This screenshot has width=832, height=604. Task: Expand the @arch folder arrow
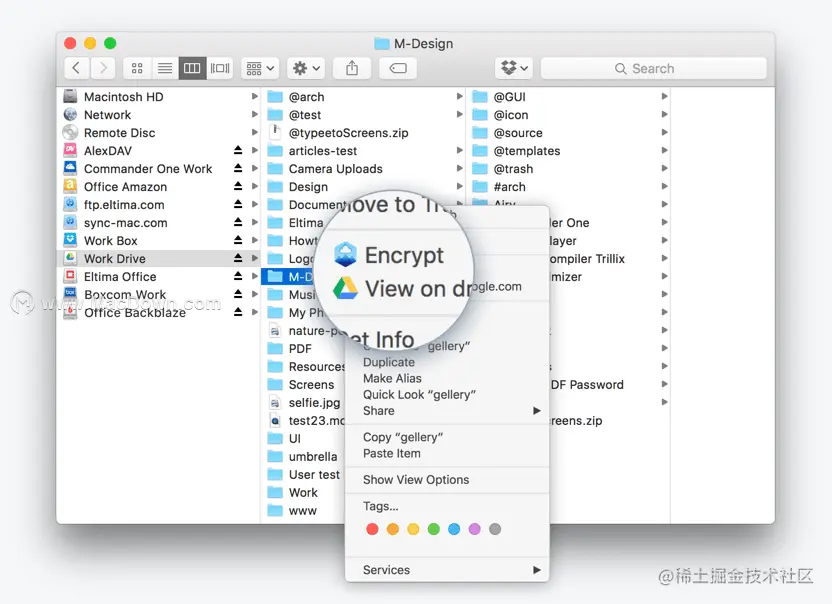460,97
